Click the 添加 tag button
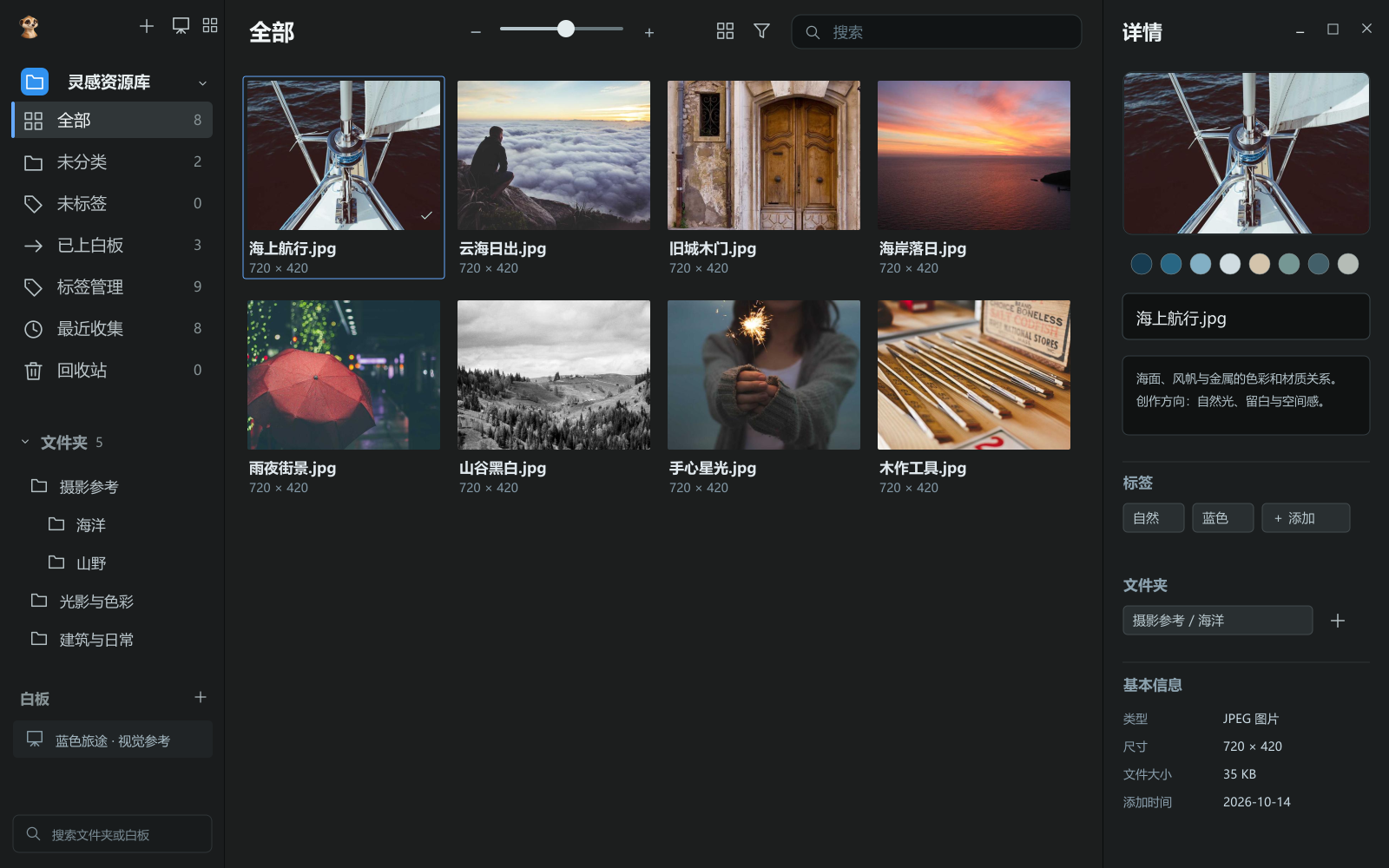 tap(1306, 518)
